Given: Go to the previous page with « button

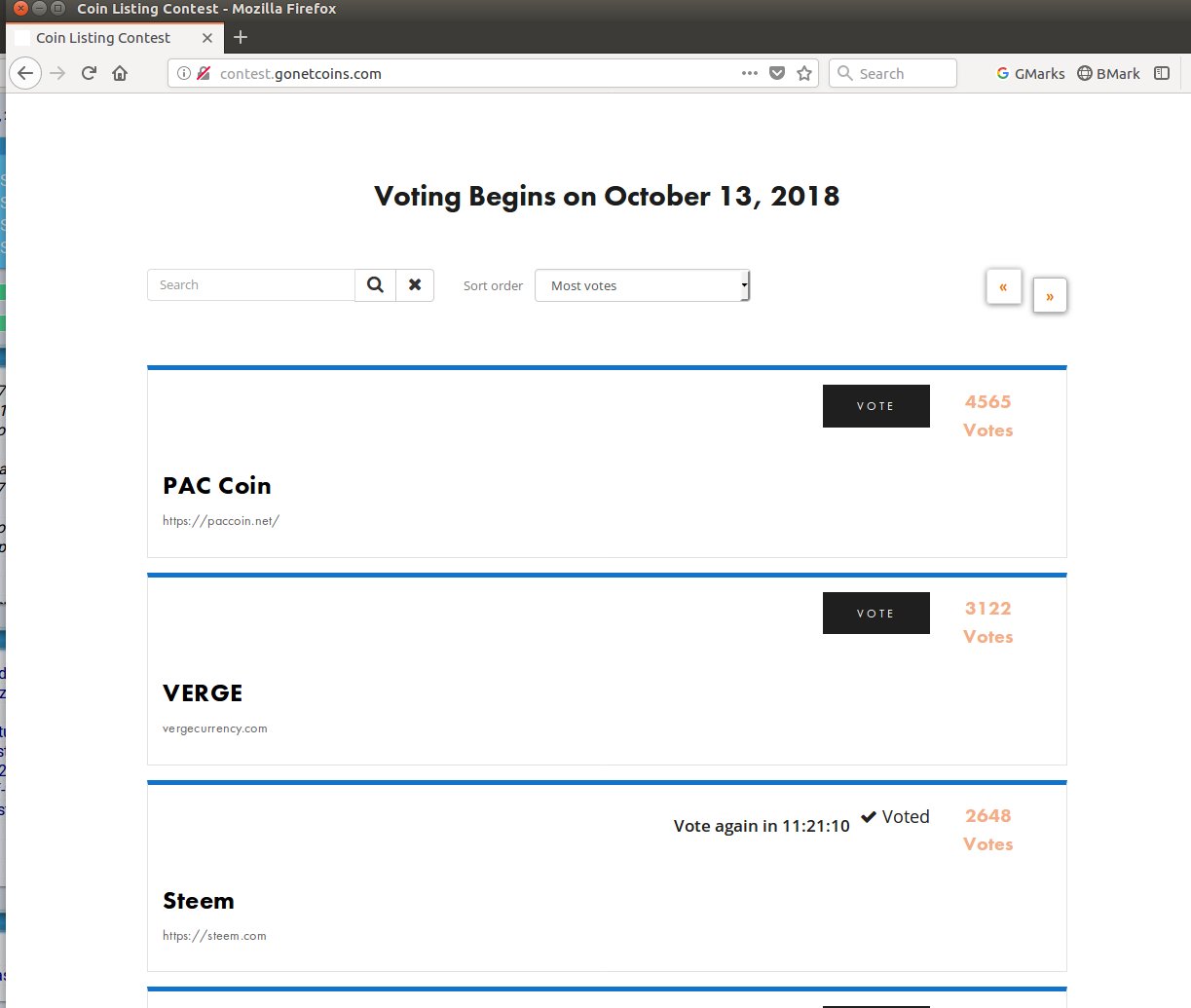Looking at the screenshot, I should click(x=1003, y=287).
